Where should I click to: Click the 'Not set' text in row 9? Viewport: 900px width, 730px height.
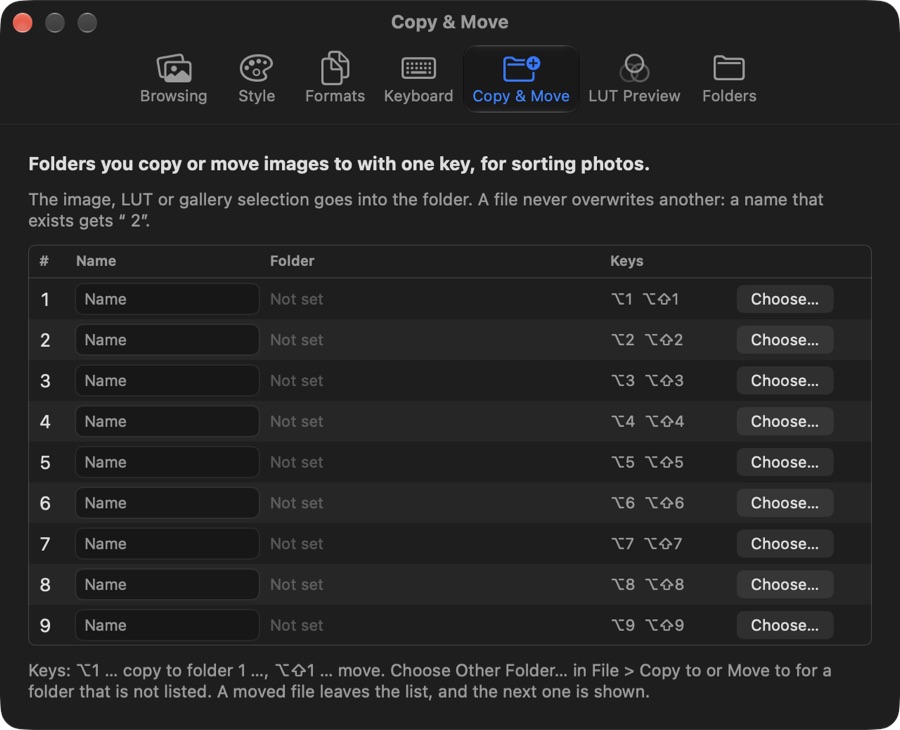[297, 625]
